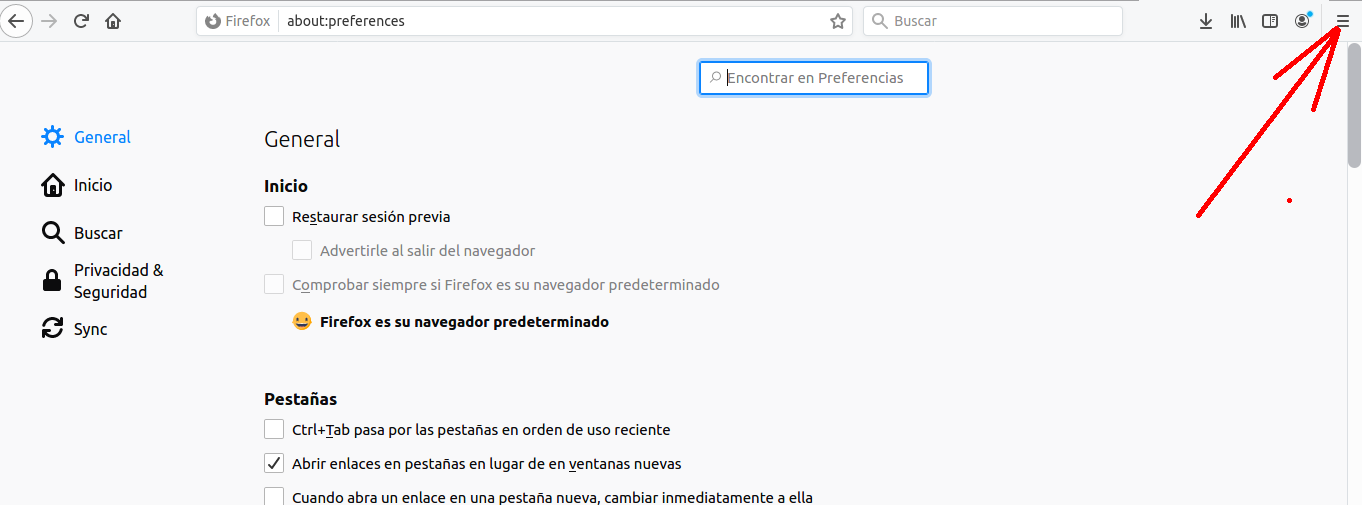Click the about:preferences address bar
Image resolution: width=1362 pixels, height=505 pixels.
(x=550, y=21)
